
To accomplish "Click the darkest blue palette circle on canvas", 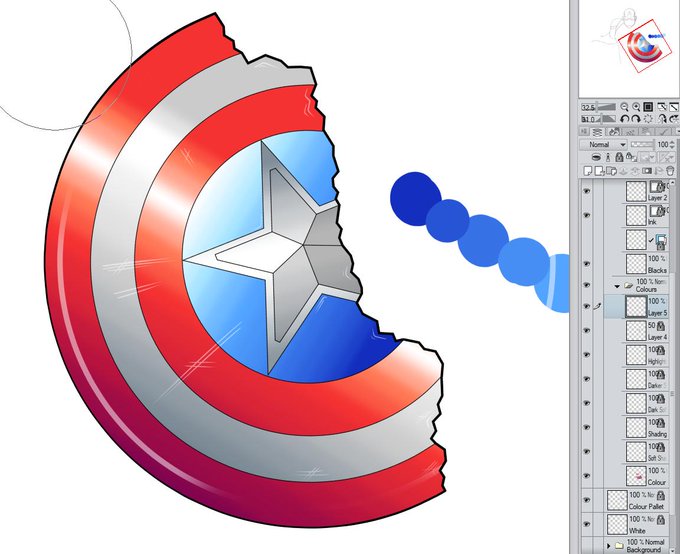I will pos(415,199).
